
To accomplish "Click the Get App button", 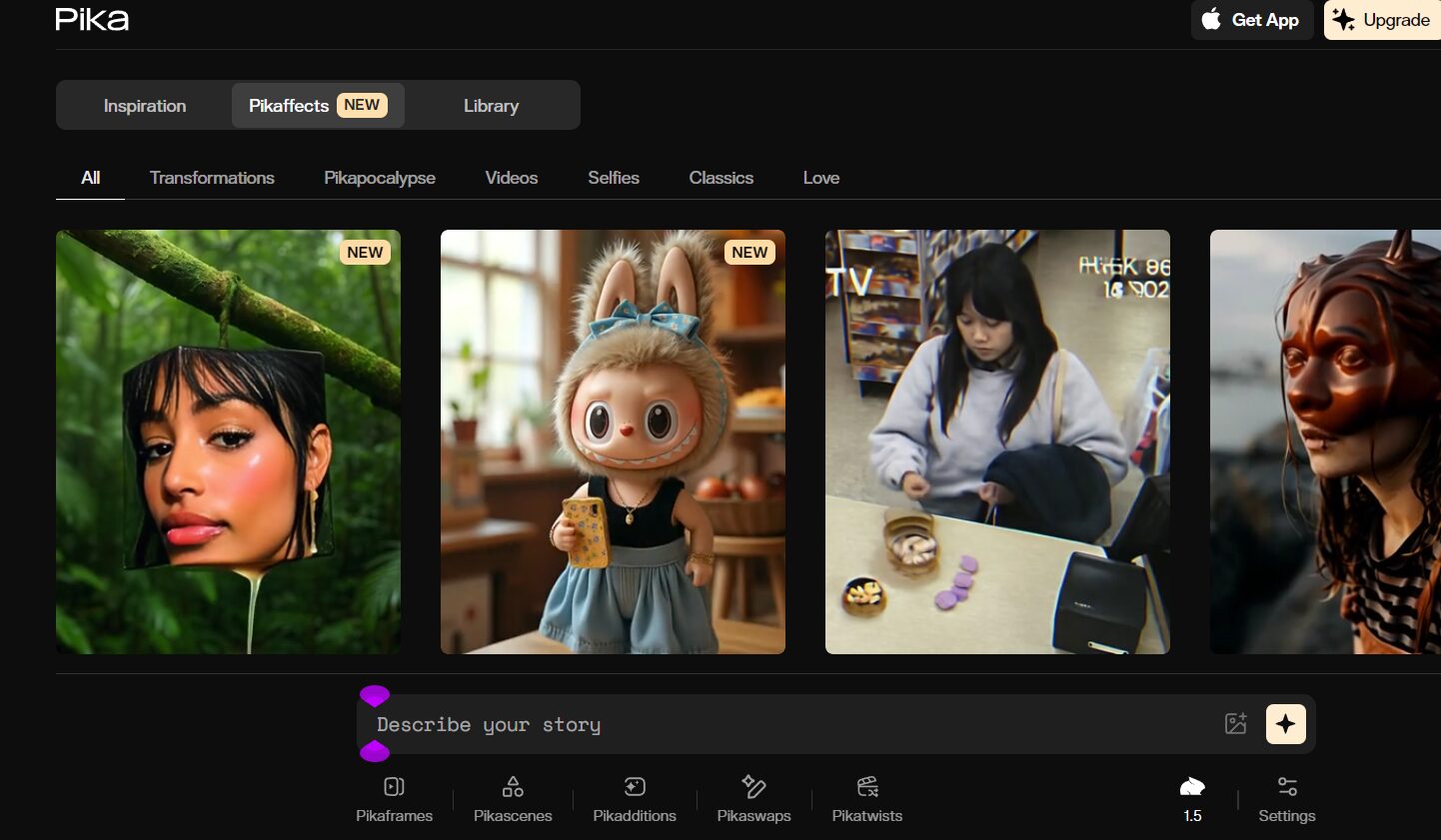I will 1252,20.
